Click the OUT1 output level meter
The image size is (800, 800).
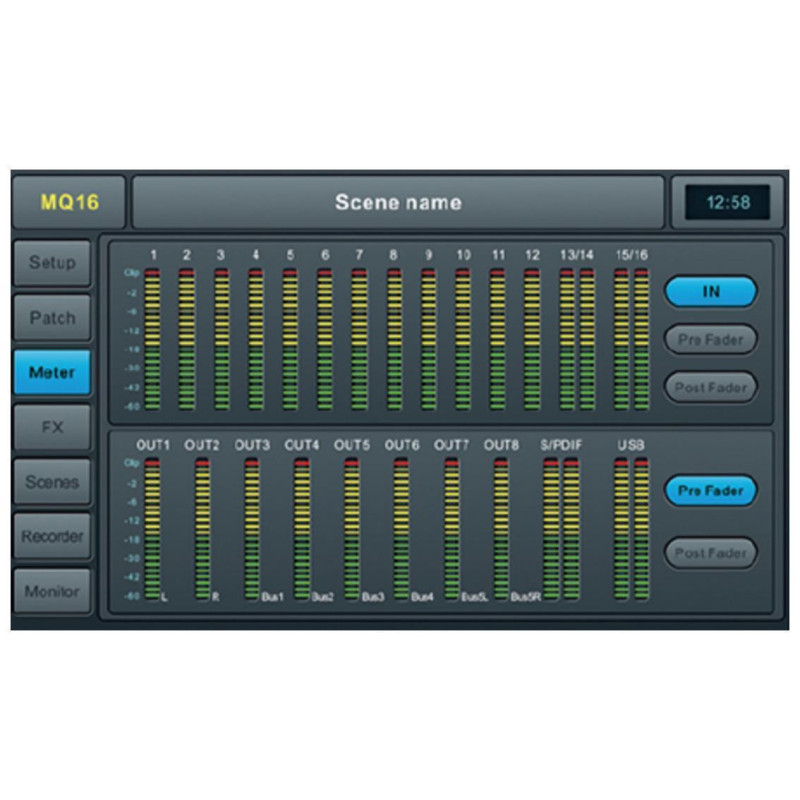(x=152, y=530)
